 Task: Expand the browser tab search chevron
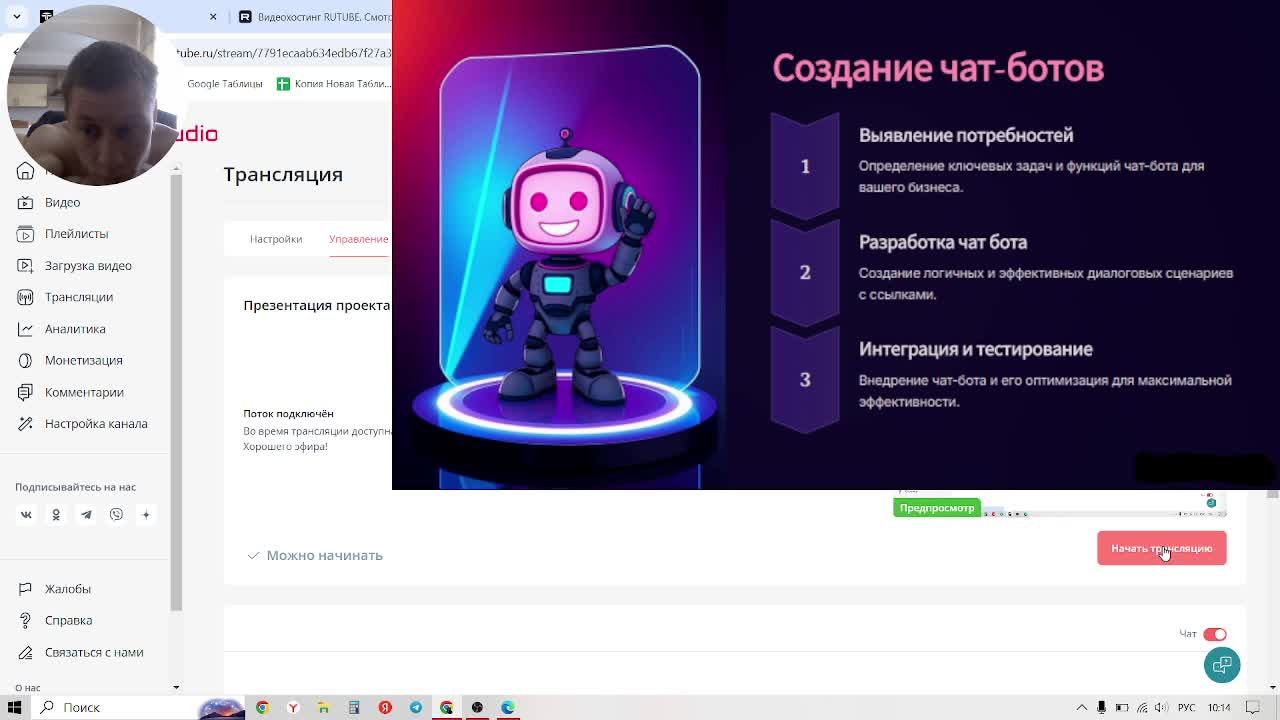(17, 17)
